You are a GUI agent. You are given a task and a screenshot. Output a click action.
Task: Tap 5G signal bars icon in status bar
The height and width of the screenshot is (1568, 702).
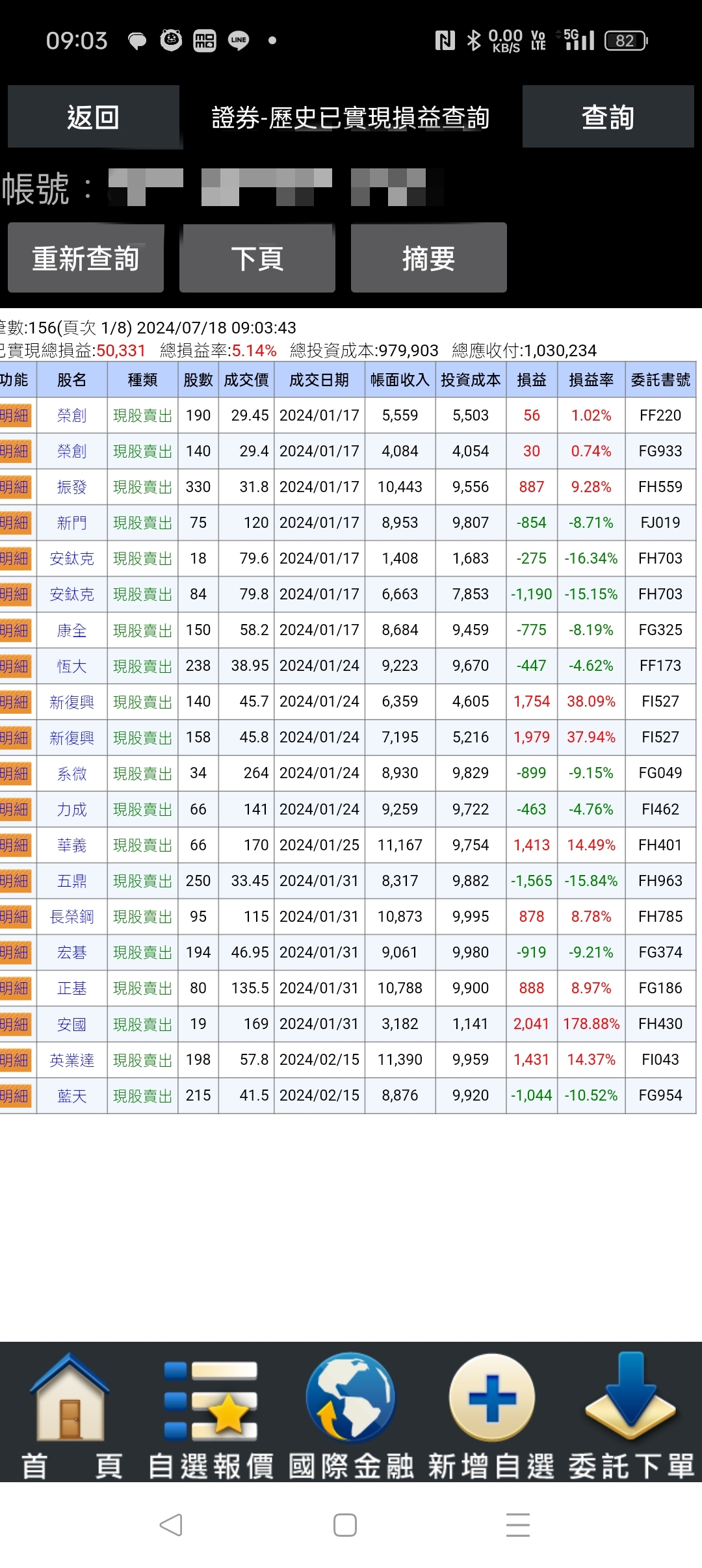pos(578,39)
